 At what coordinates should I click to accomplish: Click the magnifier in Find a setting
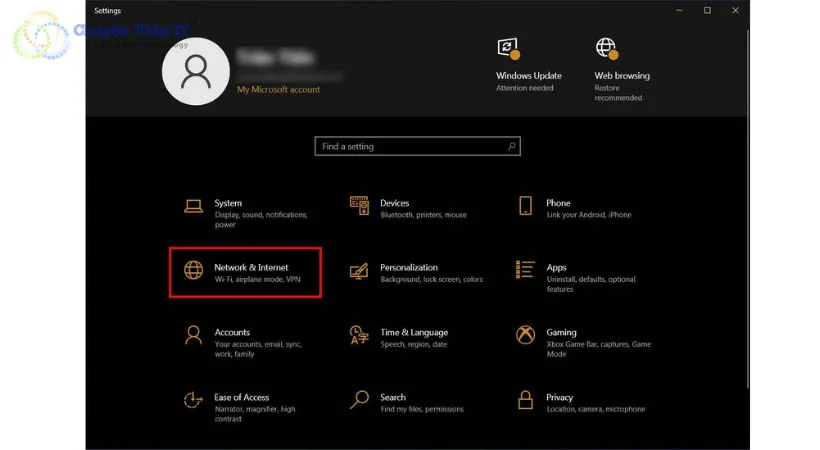pyautogui.click(x=511, y=146)
